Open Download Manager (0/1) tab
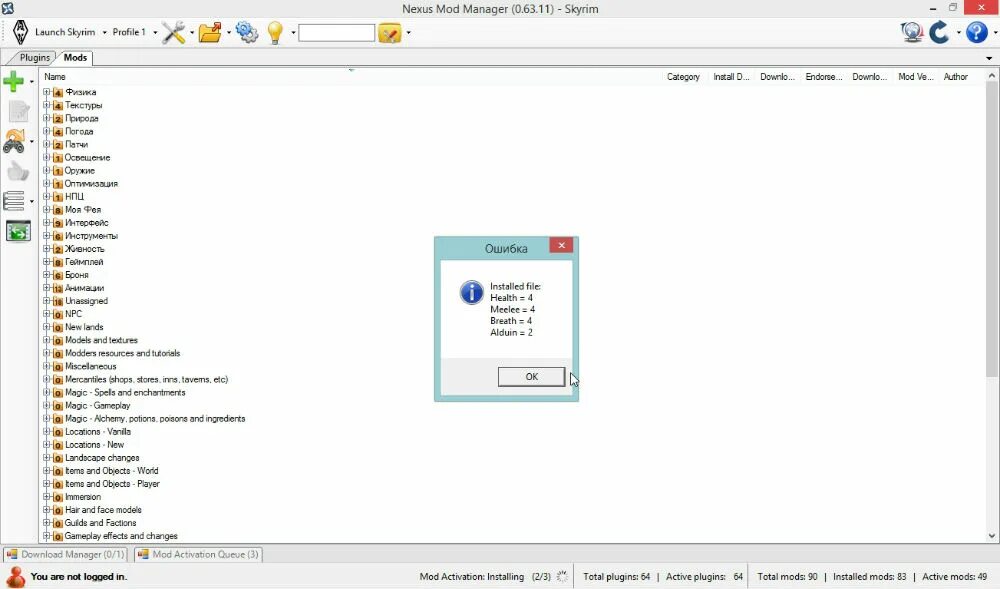The height and width of the screenshot is (589, 1000). pyautogui.click(x=66, y=555)
